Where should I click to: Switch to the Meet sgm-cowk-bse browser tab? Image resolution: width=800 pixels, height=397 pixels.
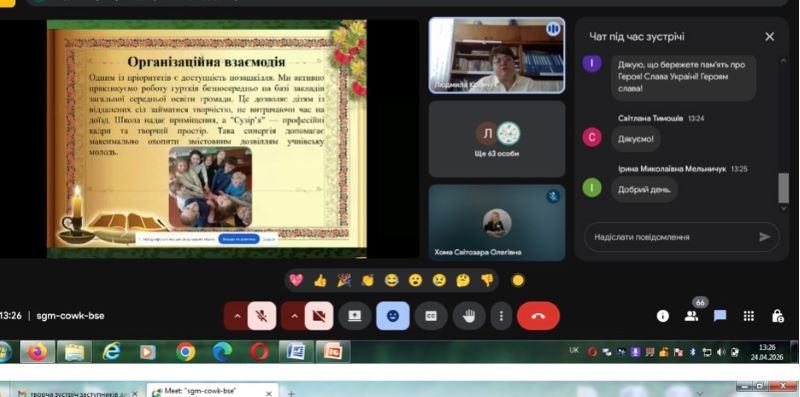213,391
